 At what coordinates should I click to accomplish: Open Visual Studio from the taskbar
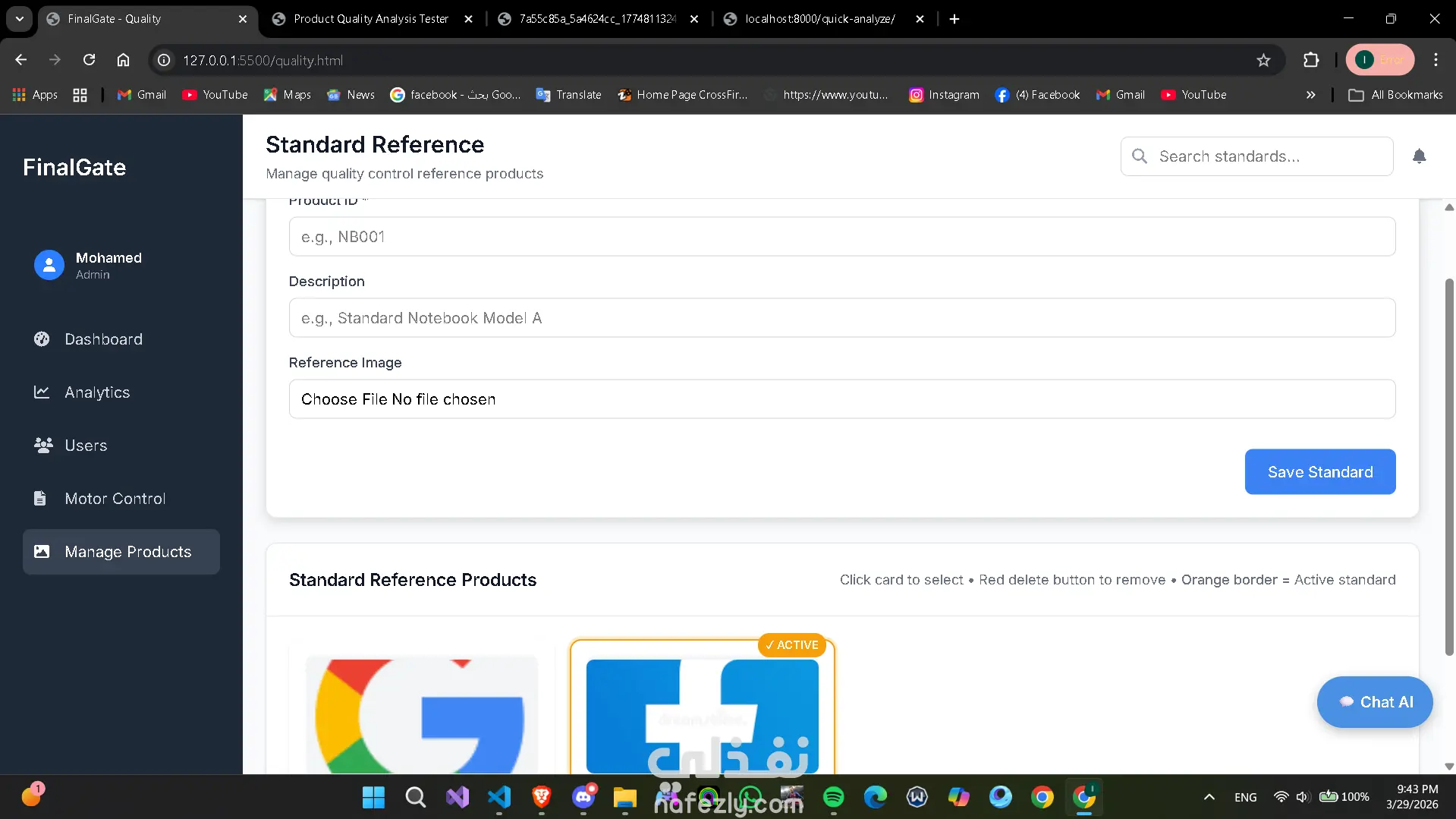[x=458, y=797]
